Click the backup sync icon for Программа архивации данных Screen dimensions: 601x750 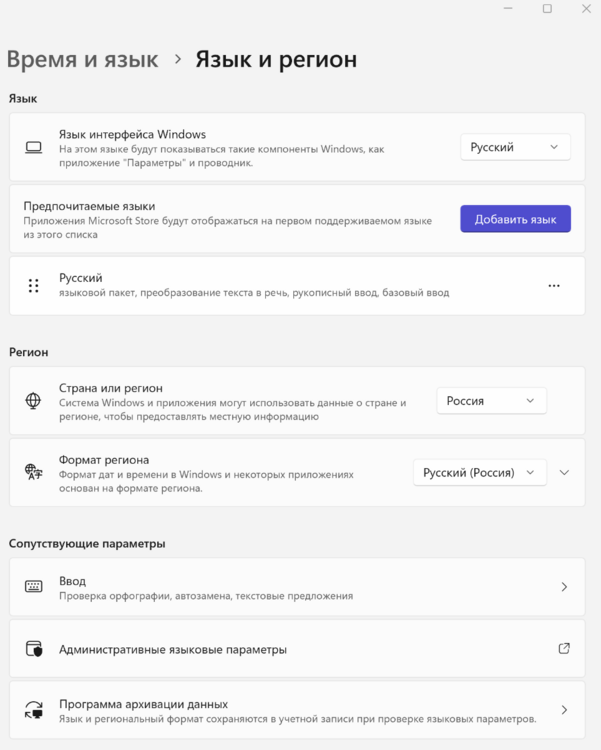(x=33, y=711)
